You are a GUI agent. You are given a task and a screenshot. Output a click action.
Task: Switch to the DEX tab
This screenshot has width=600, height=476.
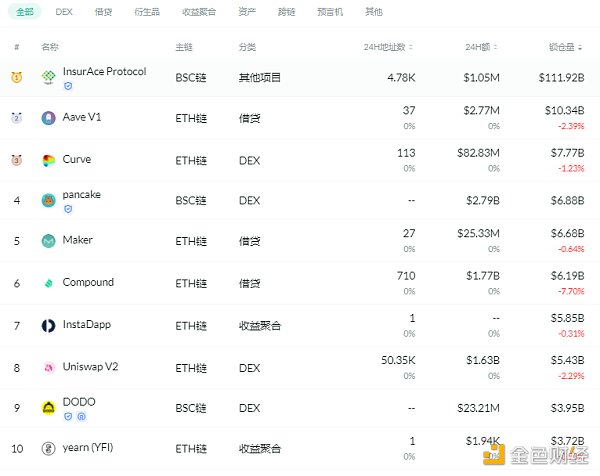(x=64, y=12)
